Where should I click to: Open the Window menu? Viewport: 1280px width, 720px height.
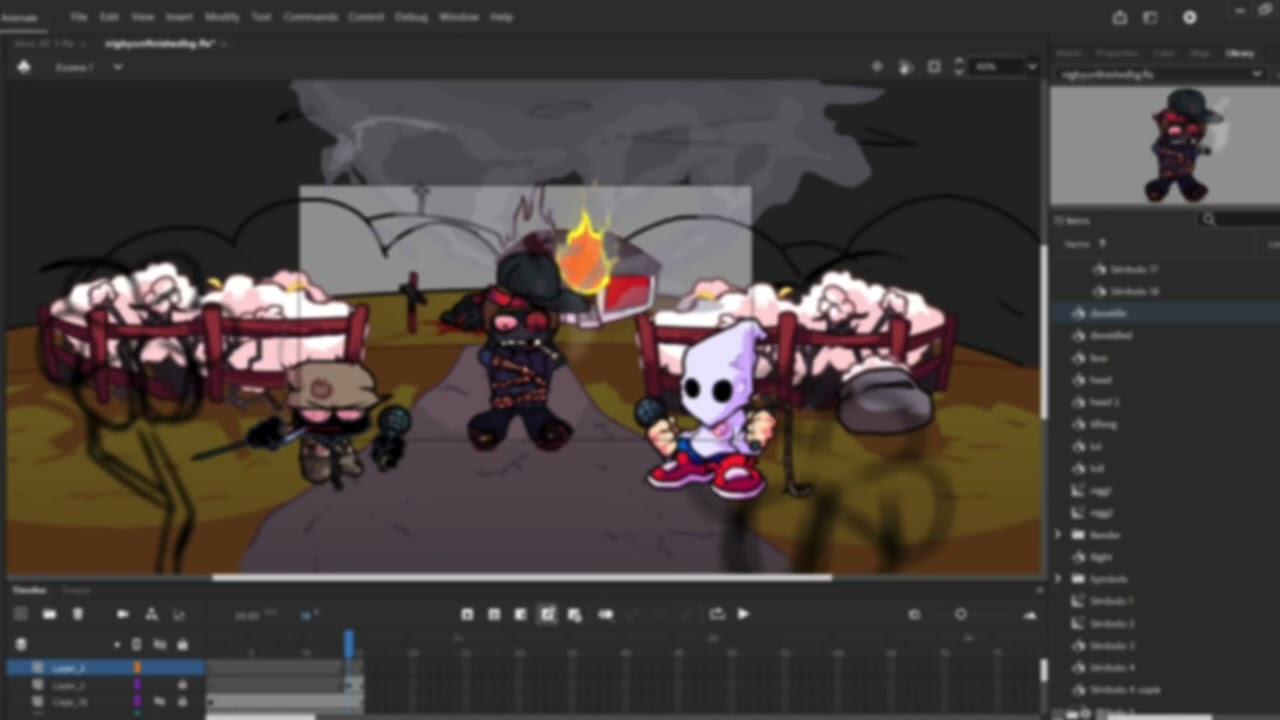coord(459,17)
